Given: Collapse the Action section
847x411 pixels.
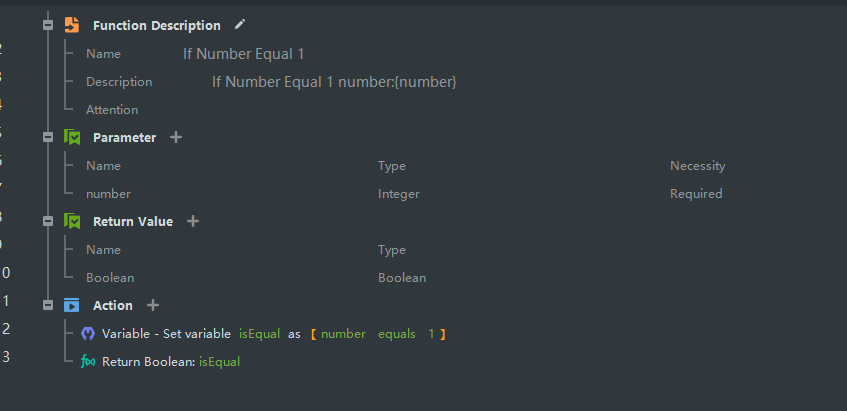Looking at the screenshot, I should point(48,305).
